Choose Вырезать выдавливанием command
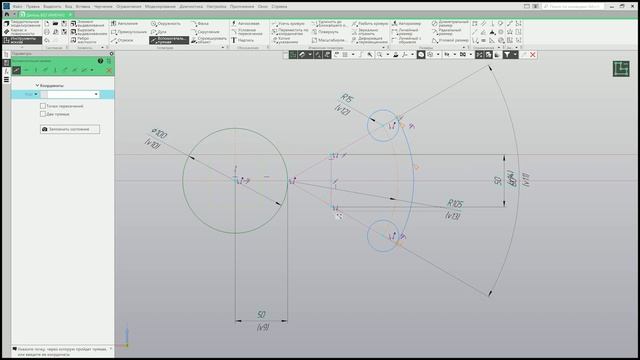The width and height of the screenshot is (640, 360). [x=88, y=32]
